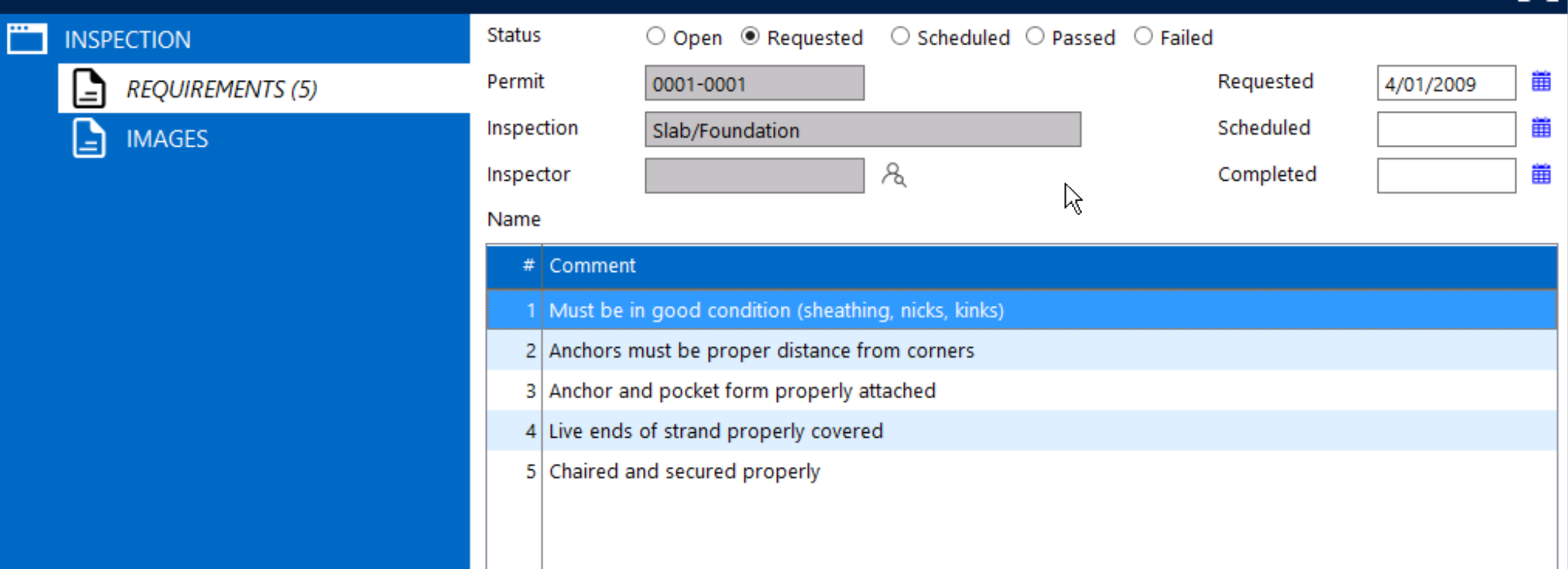1568x569 pixels.
Task: Open calendar for Completed date
Action: click(x=1541, y=175)
